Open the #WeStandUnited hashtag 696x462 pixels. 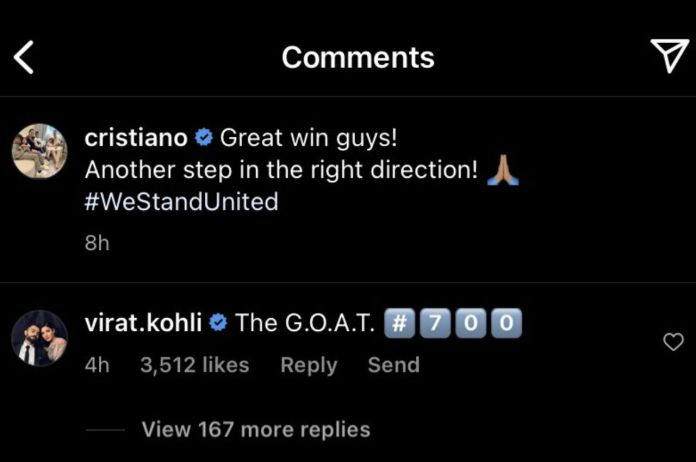click(x=181, y=202)
